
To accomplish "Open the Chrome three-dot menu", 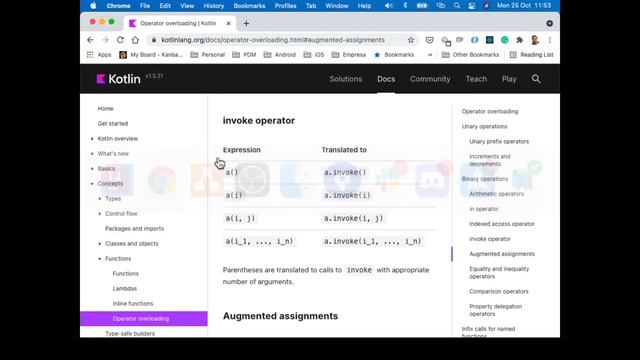I will 550,40.
